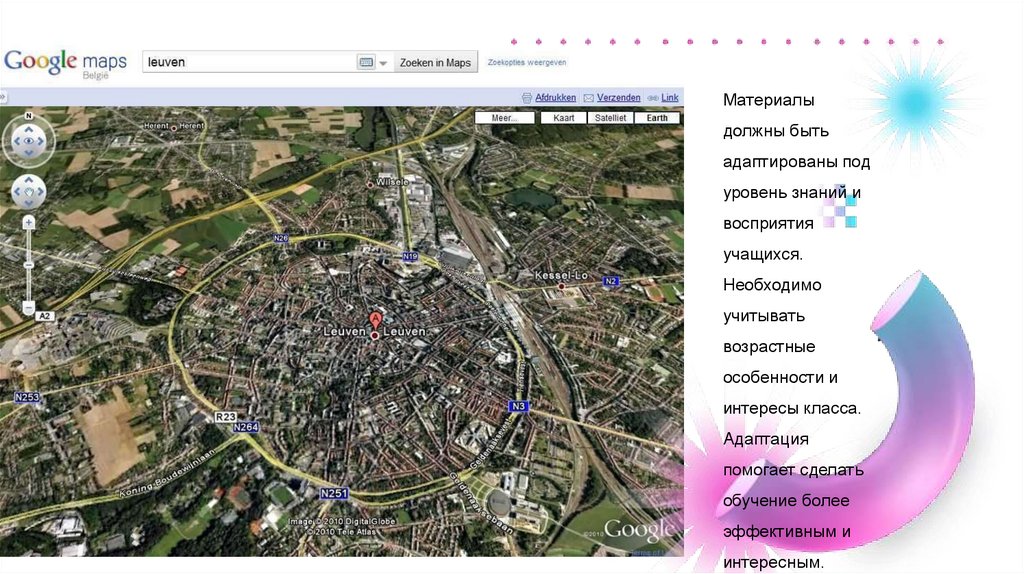Rotate view right with look-control right arrow
Screen dimensions: 1024x574
click(40, 141)
